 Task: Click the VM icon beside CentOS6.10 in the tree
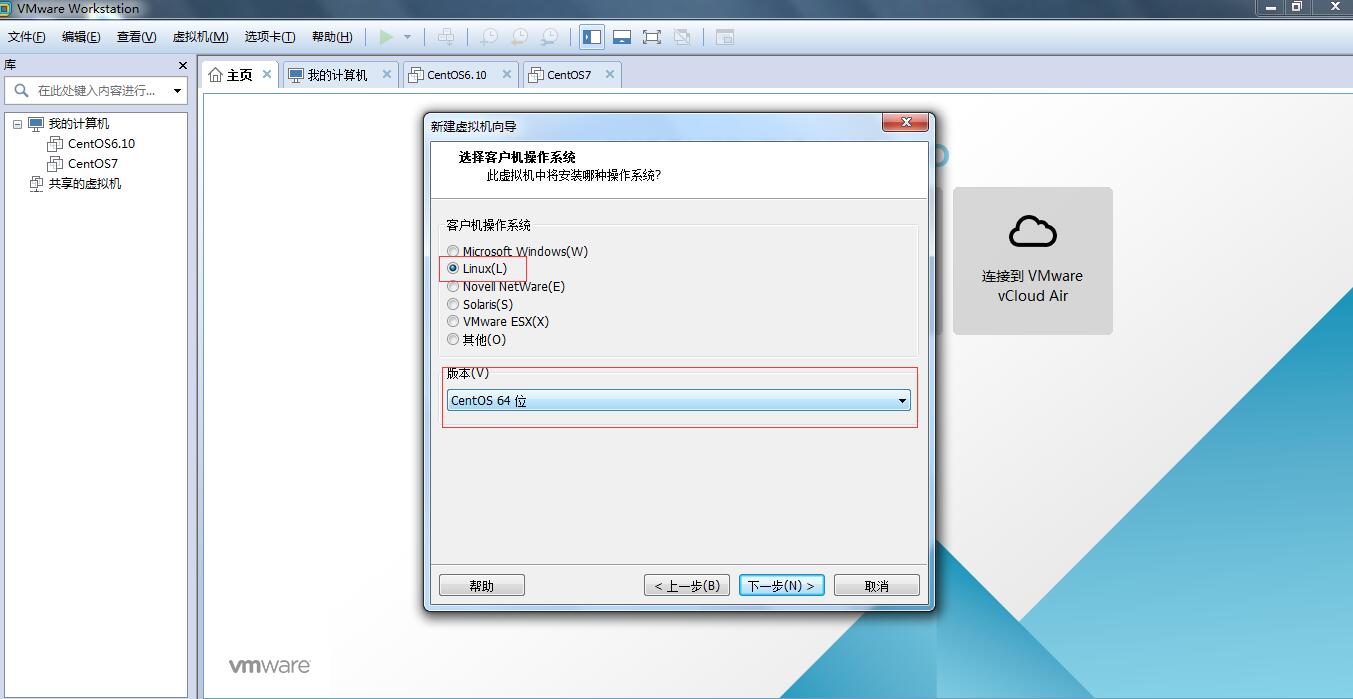(x=55, y=144)
